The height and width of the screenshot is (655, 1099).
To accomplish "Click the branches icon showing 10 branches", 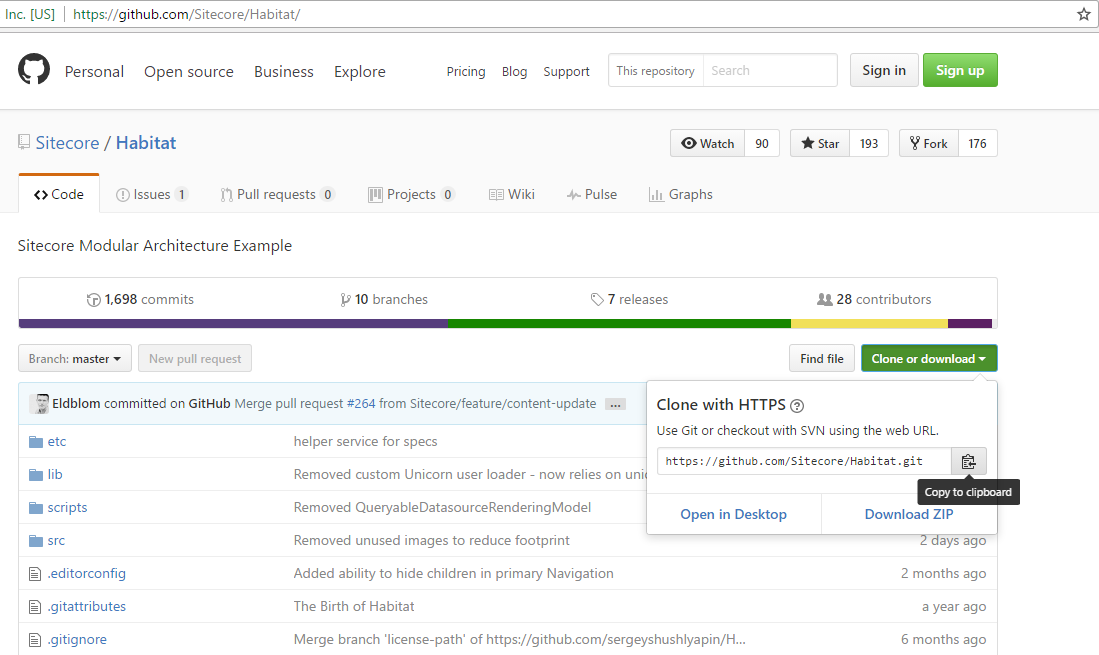I will point(344,299).
